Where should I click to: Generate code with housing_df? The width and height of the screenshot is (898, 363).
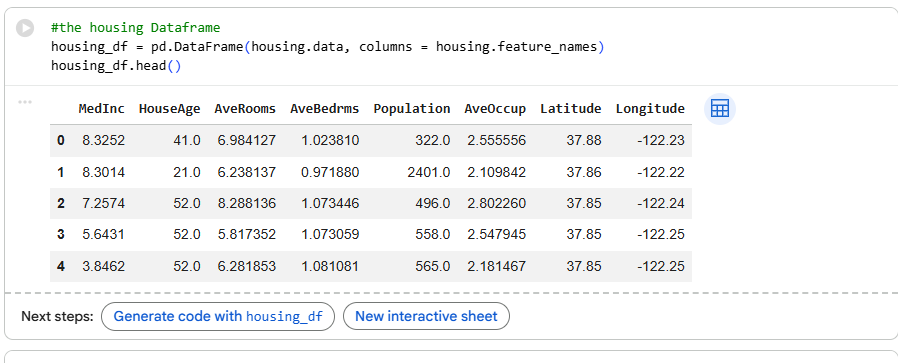click(x=218, y=316)
